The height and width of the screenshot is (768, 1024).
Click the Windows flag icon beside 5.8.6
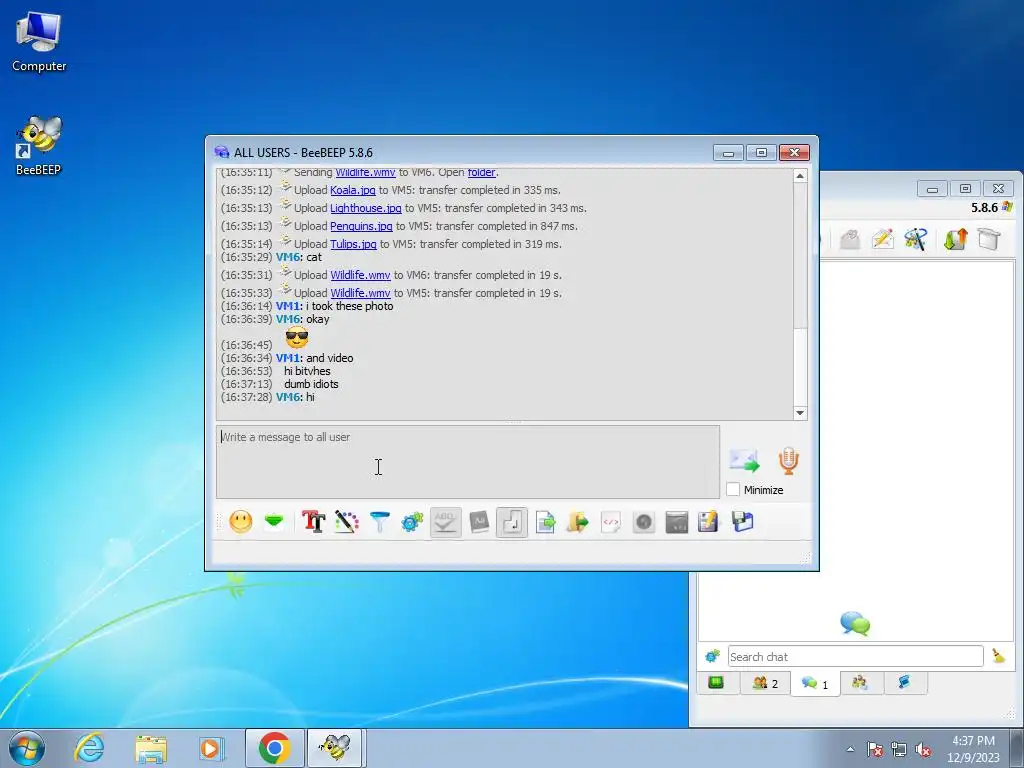(x=1007, y=207)
